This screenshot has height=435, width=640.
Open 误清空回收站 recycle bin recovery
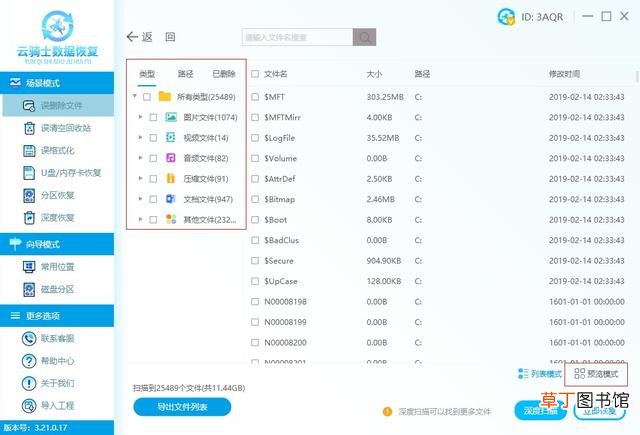pyautogui.click(x=57, y=128)
